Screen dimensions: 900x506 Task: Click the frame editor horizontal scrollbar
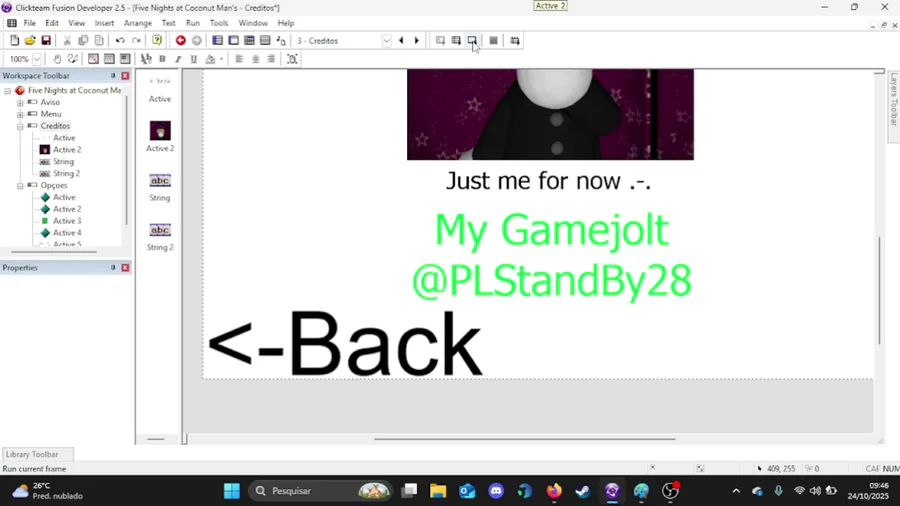tap(525, 439)
